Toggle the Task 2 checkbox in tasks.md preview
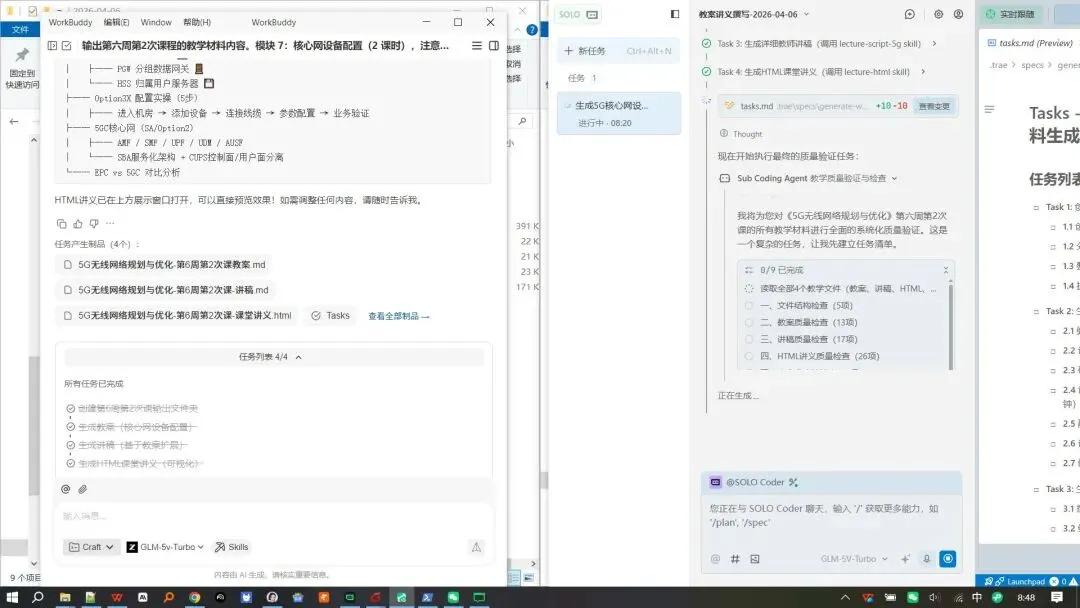The image size is (1080, 608). coord(1036,311)
